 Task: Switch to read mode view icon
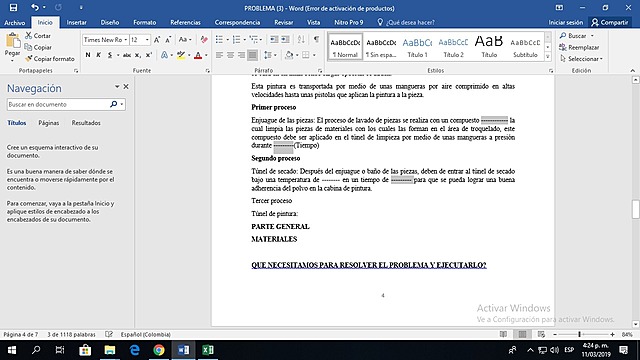pyautogui.click(x=503, y=334)
